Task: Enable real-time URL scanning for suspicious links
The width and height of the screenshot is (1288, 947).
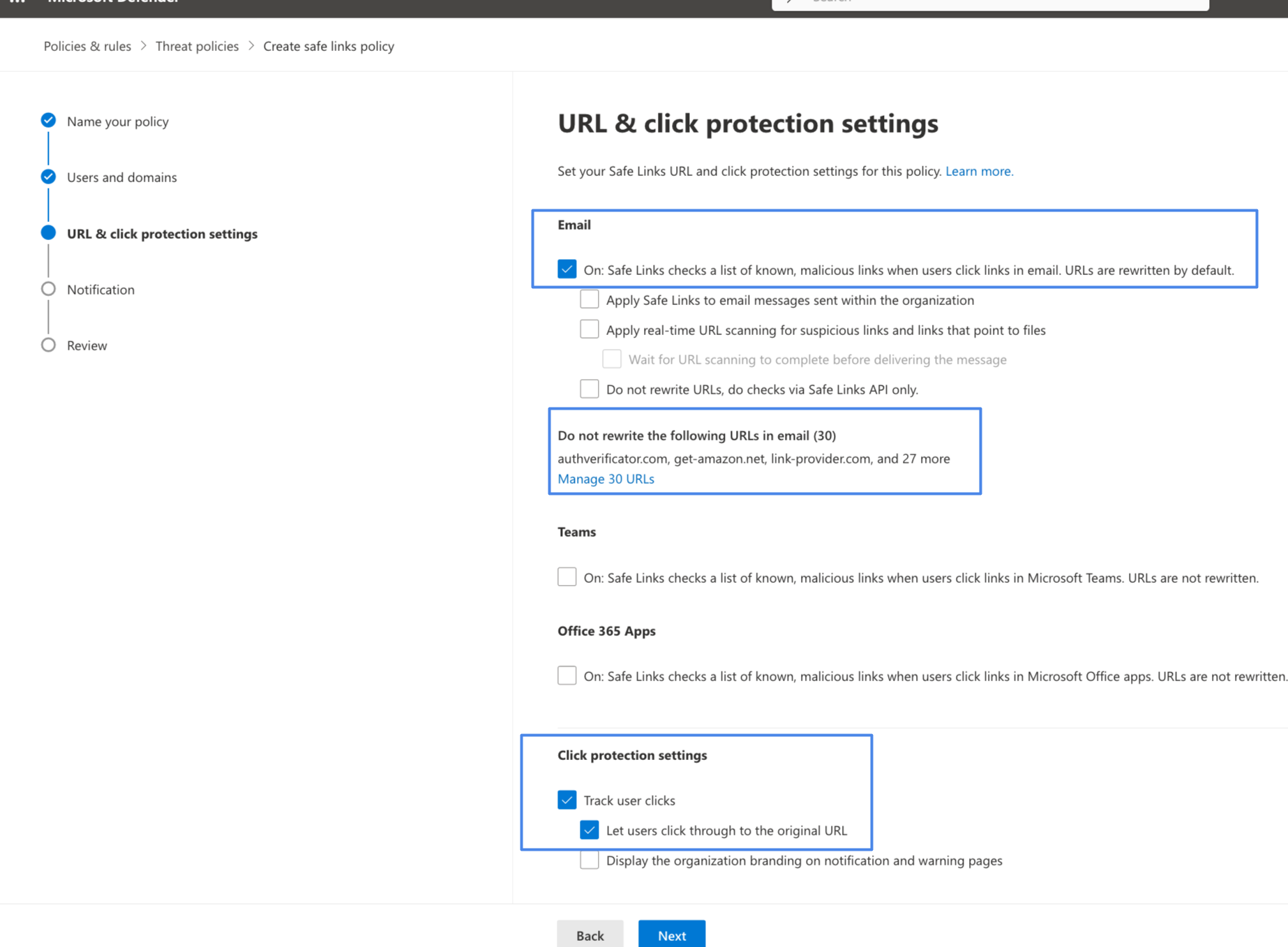Action: [589, 329]
